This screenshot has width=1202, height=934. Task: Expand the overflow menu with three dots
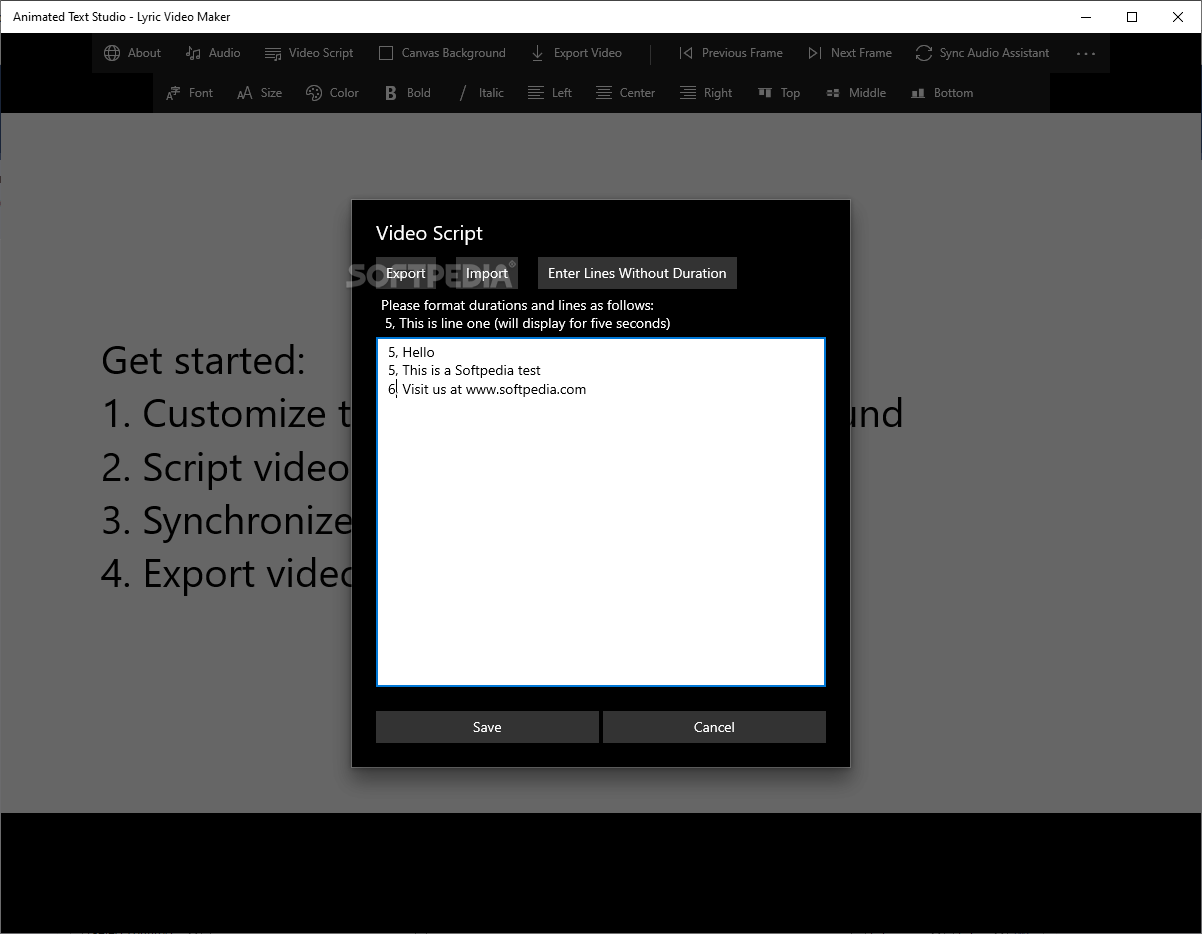click(x=1085, y=52)
